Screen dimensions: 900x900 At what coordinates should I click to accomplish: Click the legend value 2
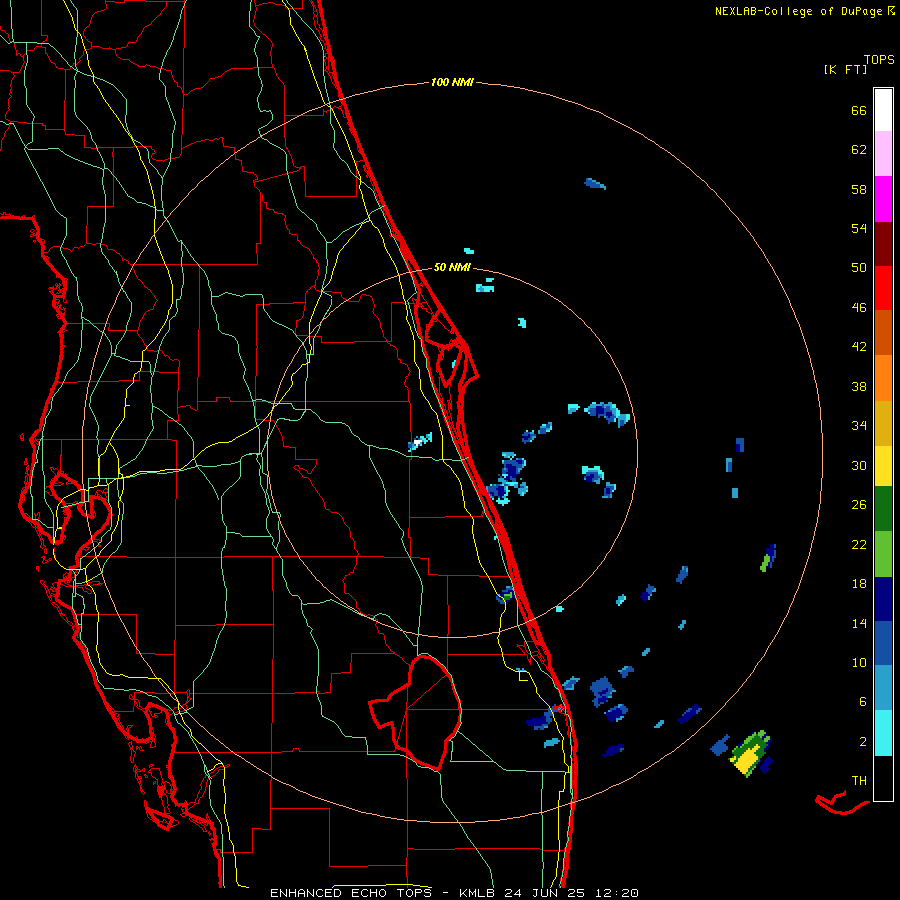tap(863, 742)
